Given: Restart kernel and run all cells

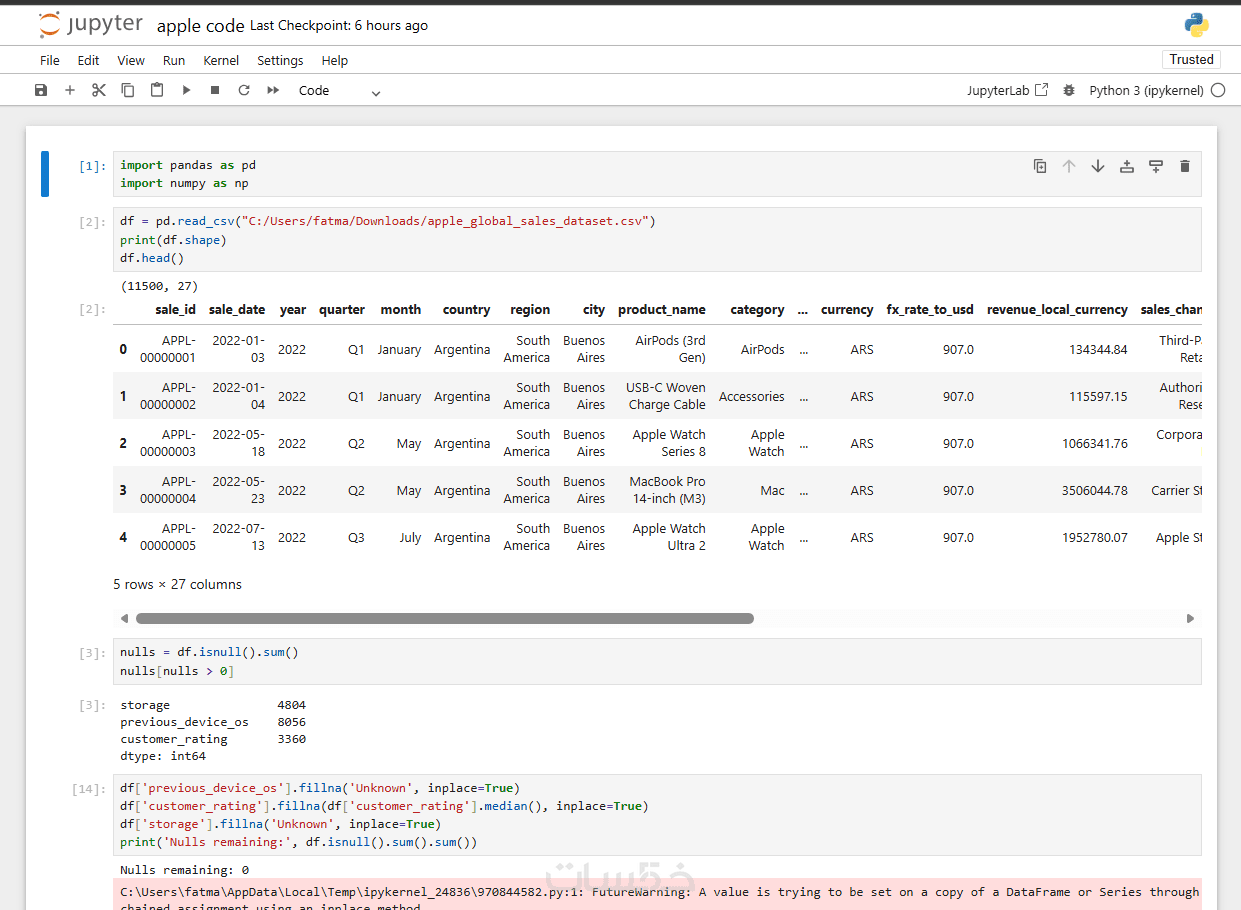Looking at the screenshot, I should [273, 90].
